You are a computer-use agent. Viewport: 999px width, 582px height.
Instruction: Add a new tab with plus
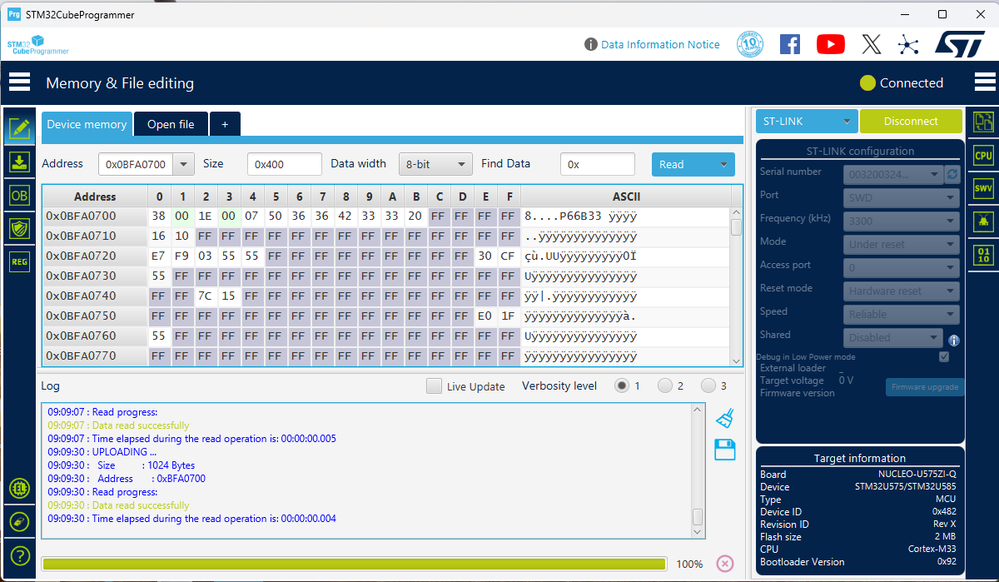225,124
